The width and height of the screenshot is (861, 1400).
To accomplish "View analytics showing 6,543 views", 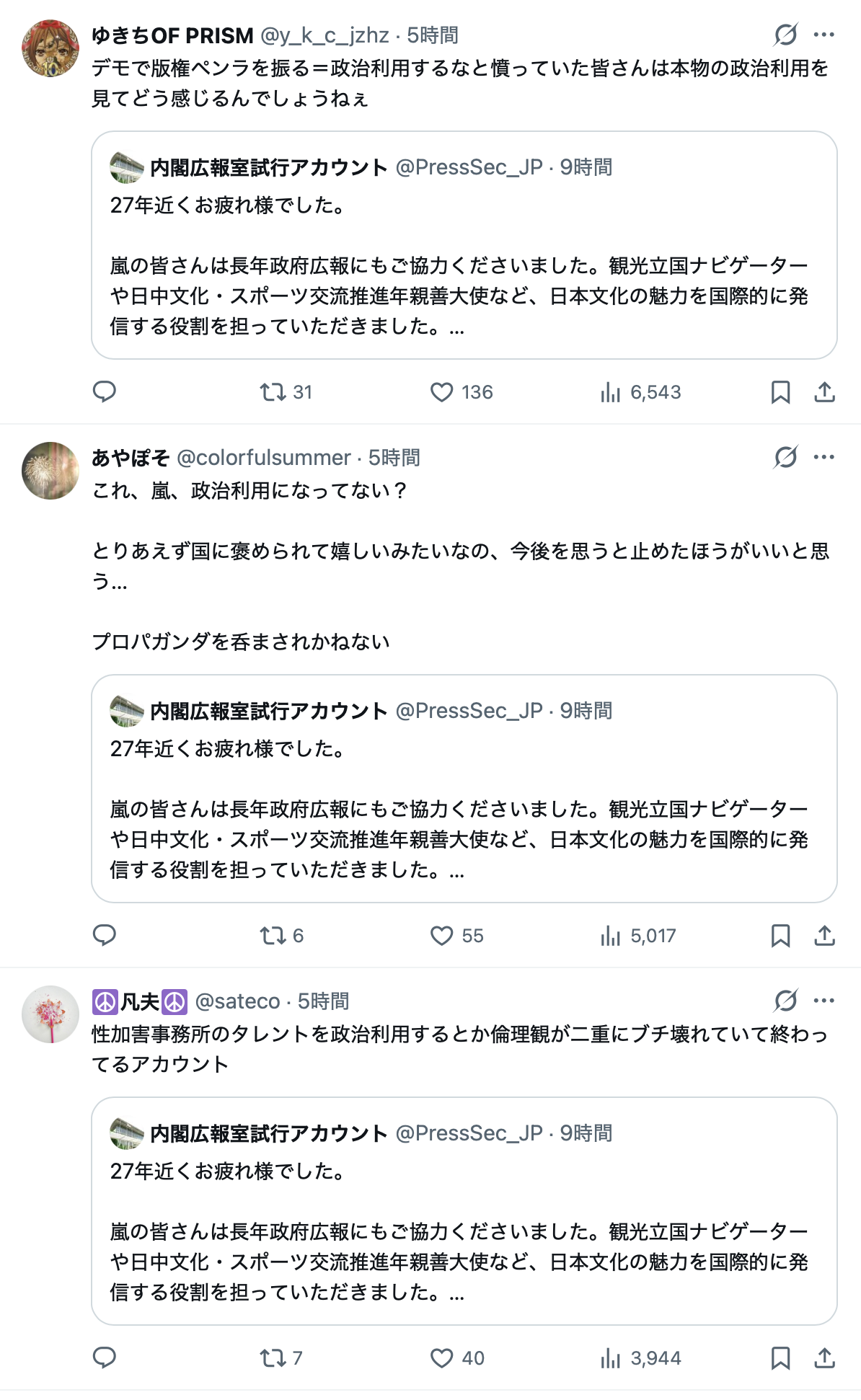I will pyautogui.click(x=640, y=392).
